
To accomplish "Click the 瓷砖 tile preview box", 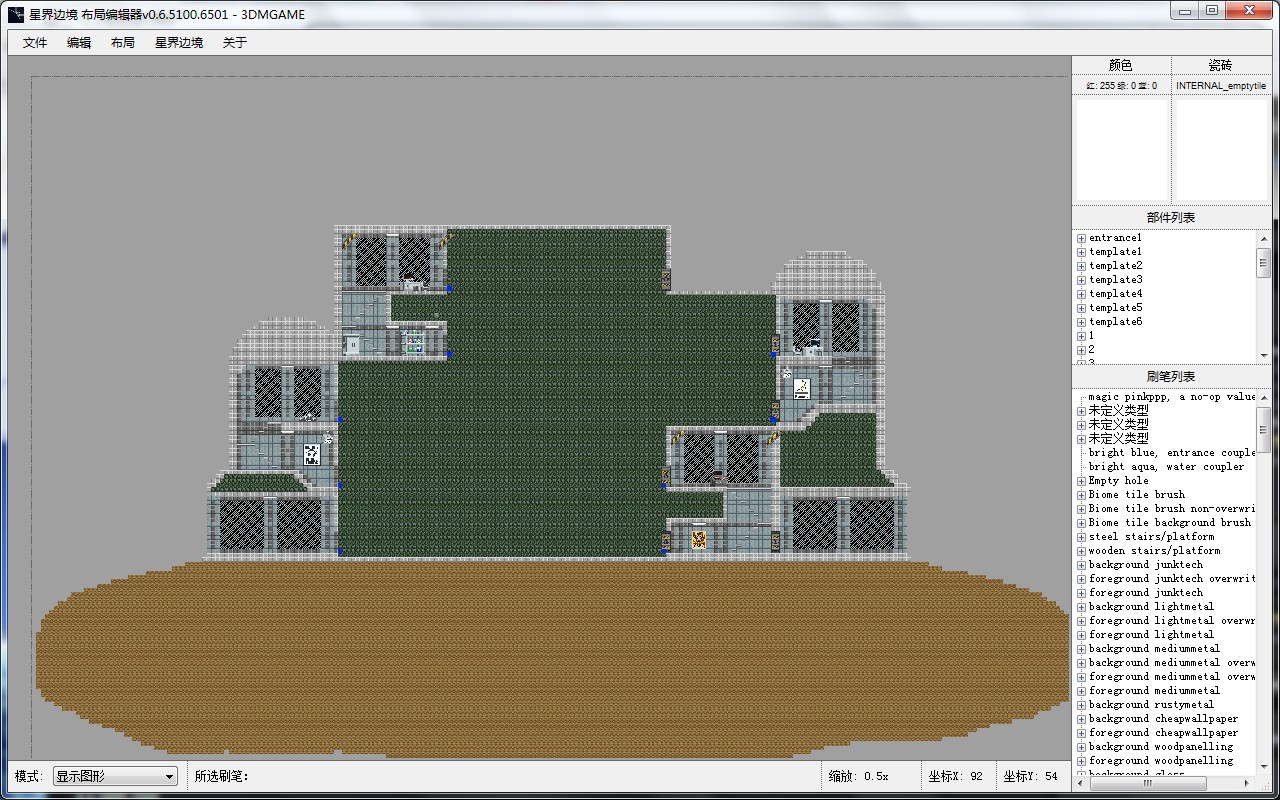I will coord(1222,149).
